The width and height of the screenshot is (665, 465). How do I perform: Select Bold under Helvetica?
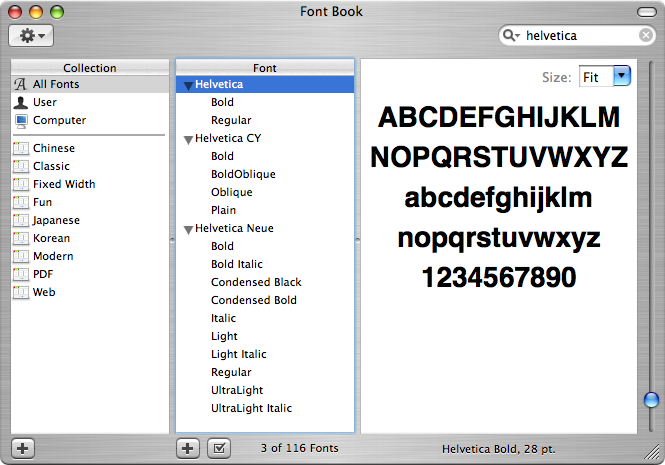click(x=222, y=102)
